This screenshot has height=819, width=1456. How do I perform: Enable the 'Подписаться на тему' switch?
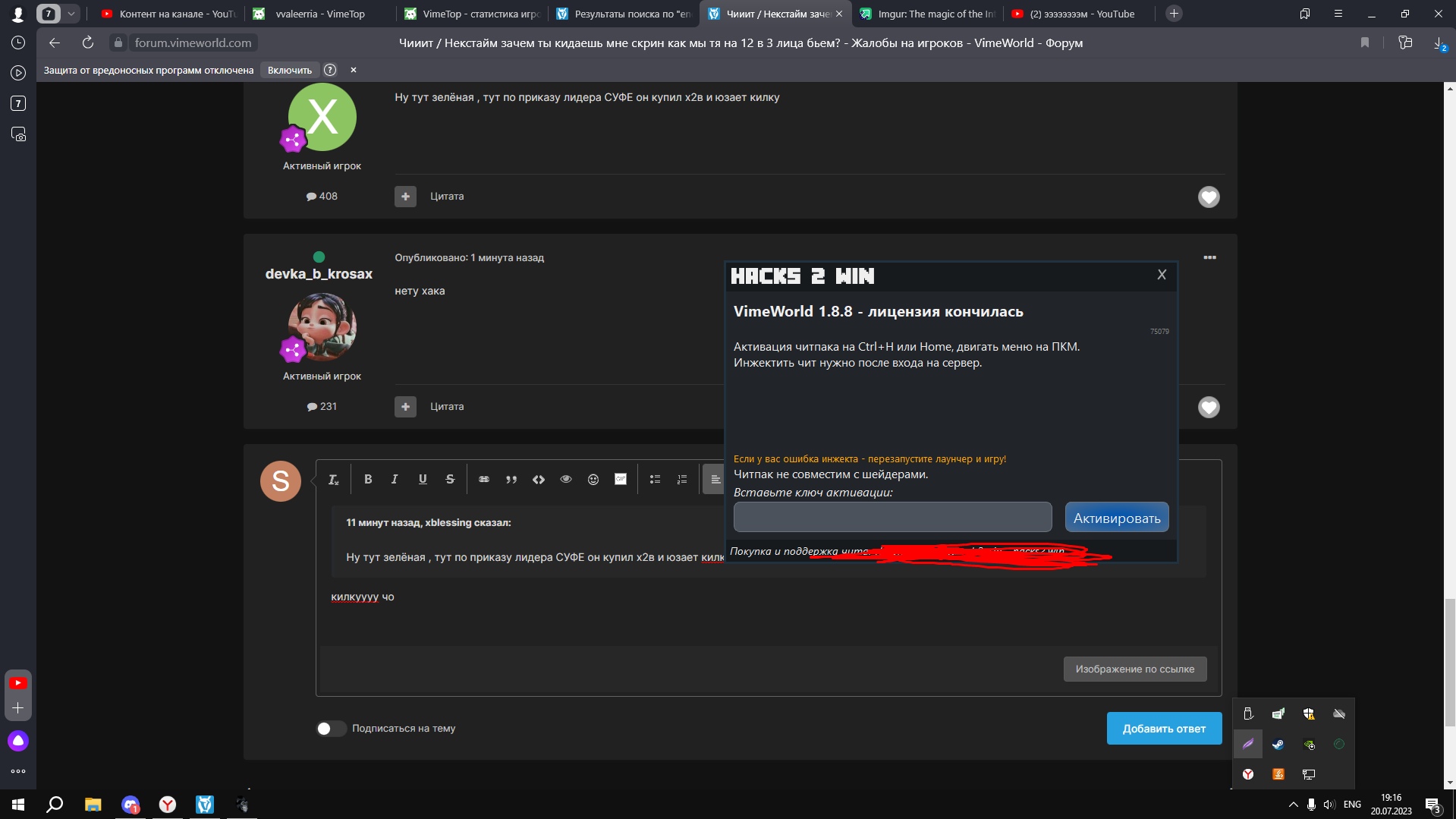click(x=331, y=729)
